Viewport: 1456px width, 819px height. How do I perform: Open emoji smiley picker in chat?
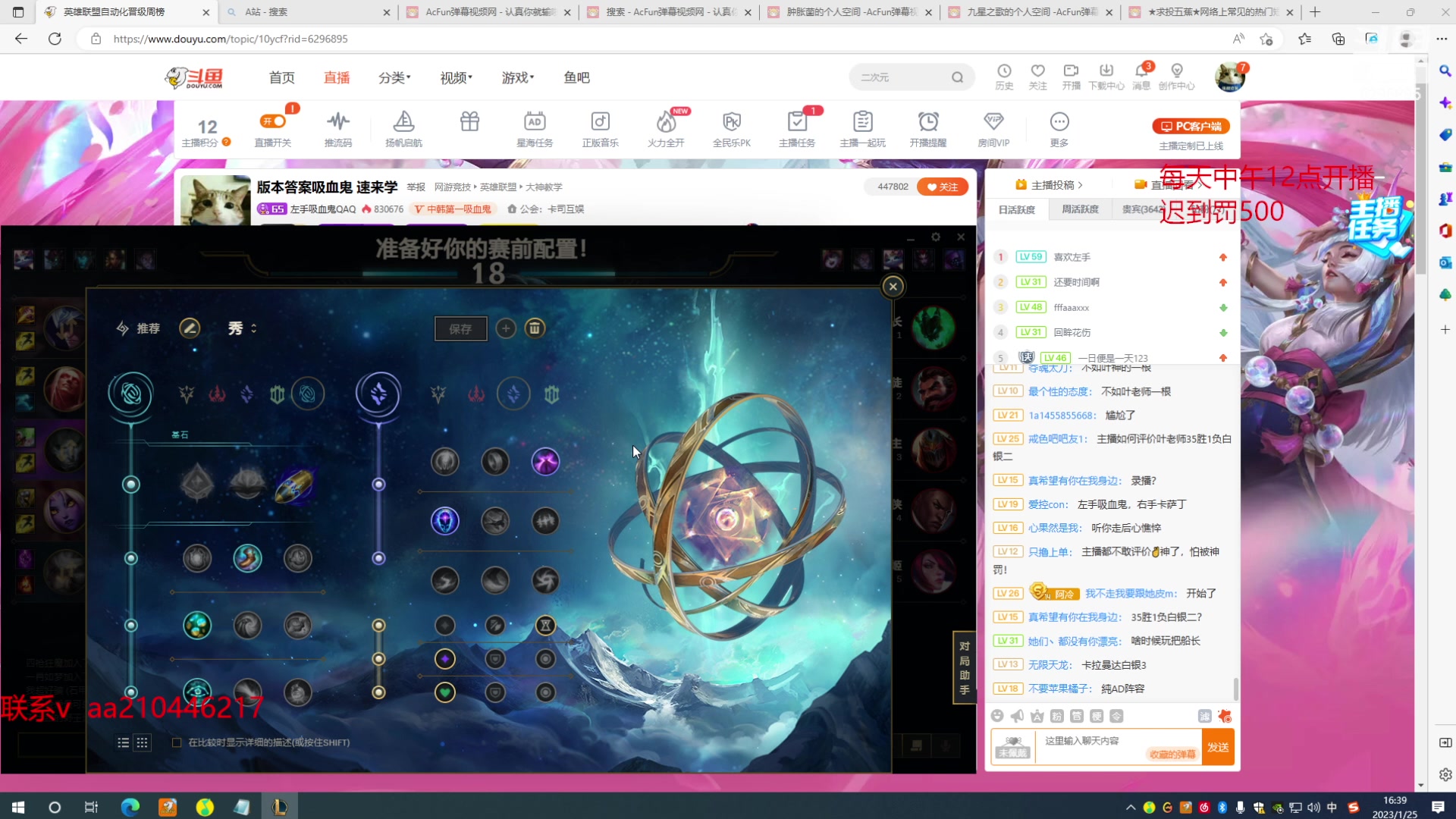(997, 716)
